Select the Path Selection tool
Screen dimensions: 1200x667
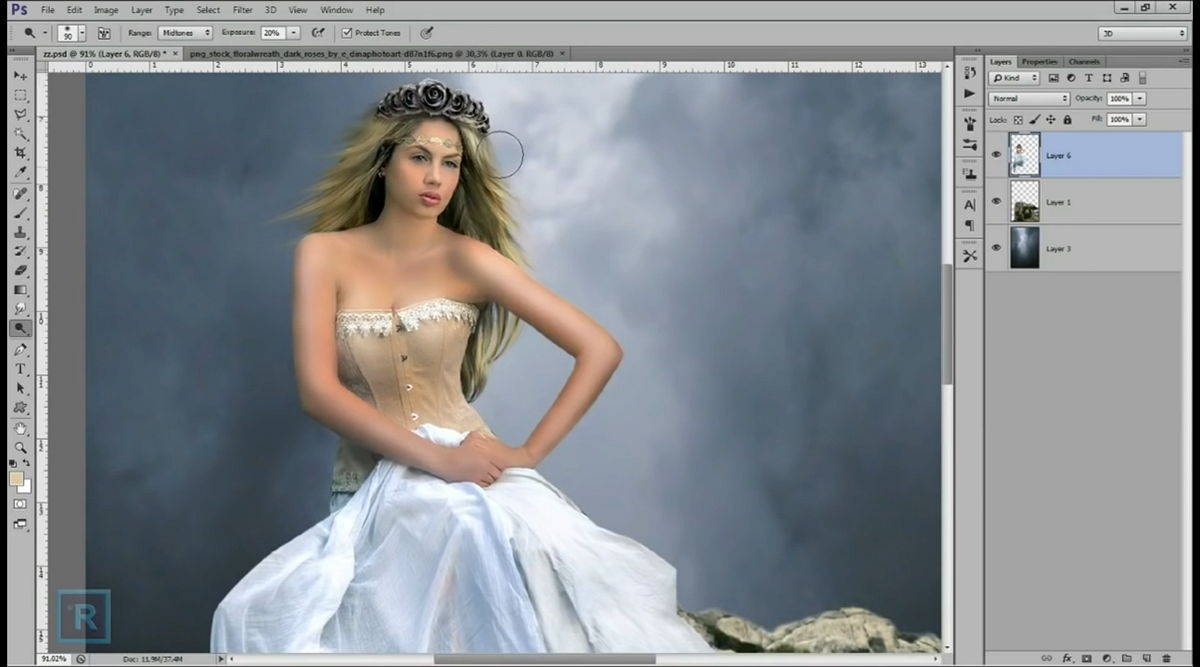20,388
